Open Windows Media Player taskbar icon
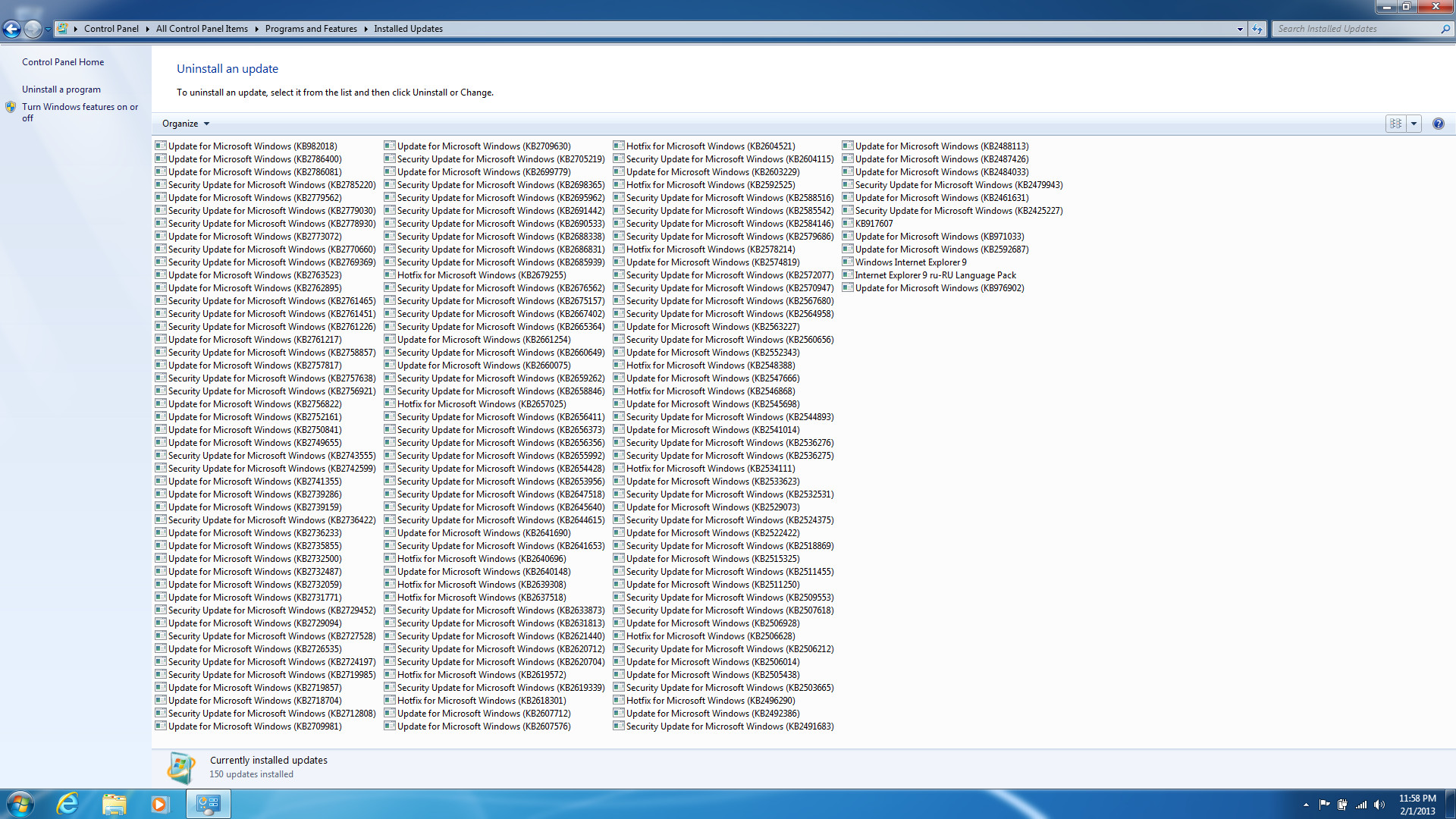Screen dimensions: 1456x819 coord(159,804)
